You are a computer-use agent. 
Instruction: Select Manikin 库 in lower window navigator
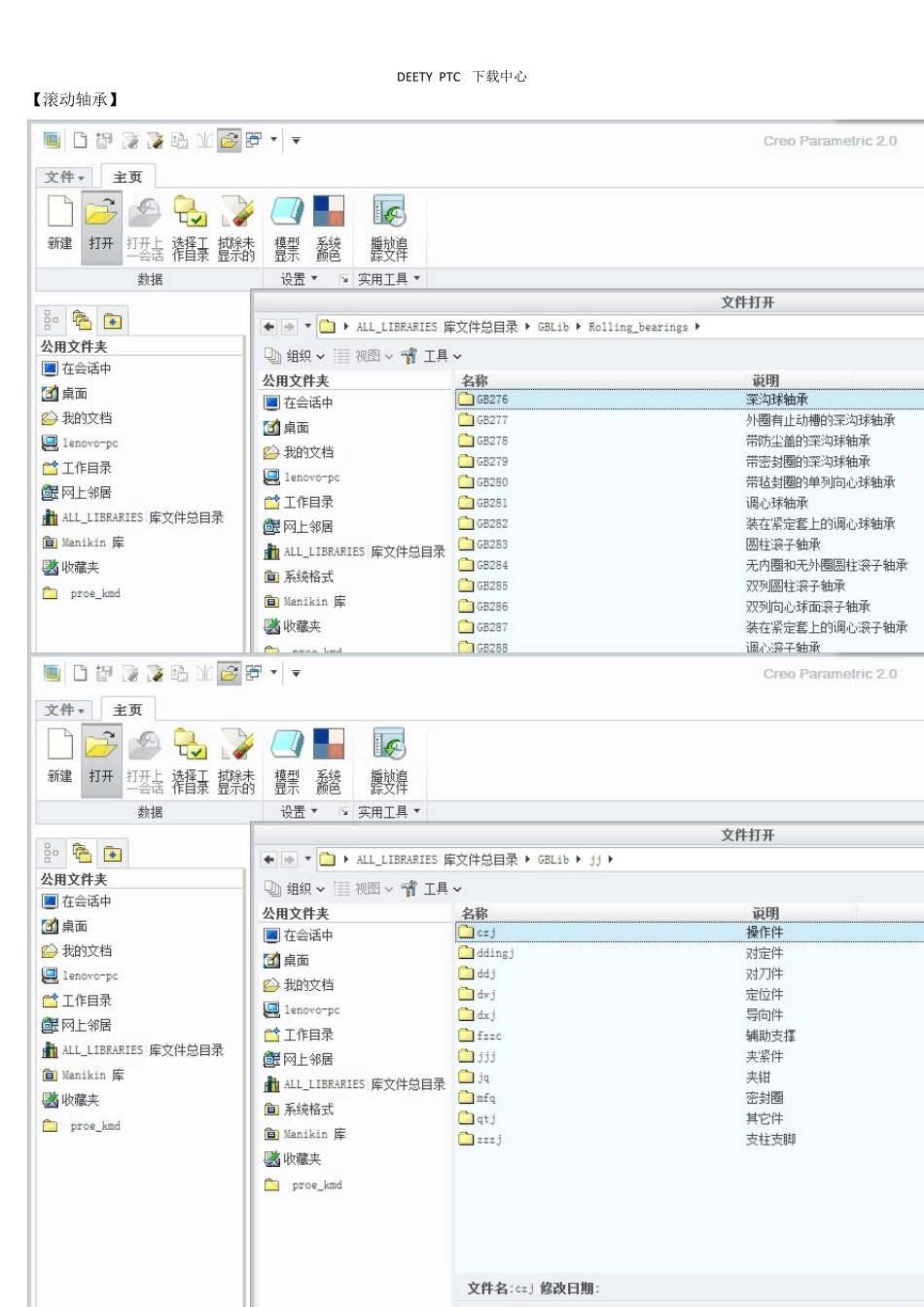(85, 1075)
